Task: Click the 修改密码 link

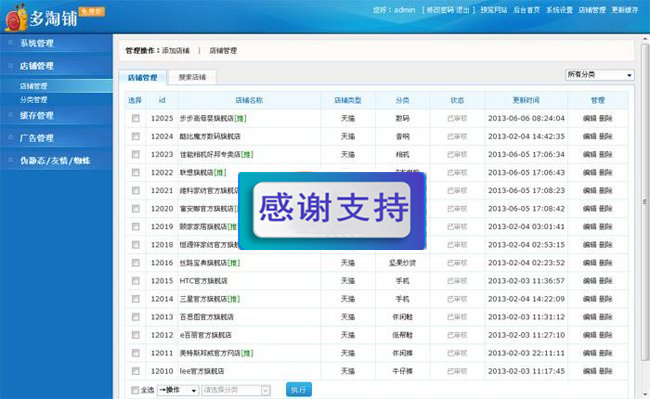Action: click(440, 10)
